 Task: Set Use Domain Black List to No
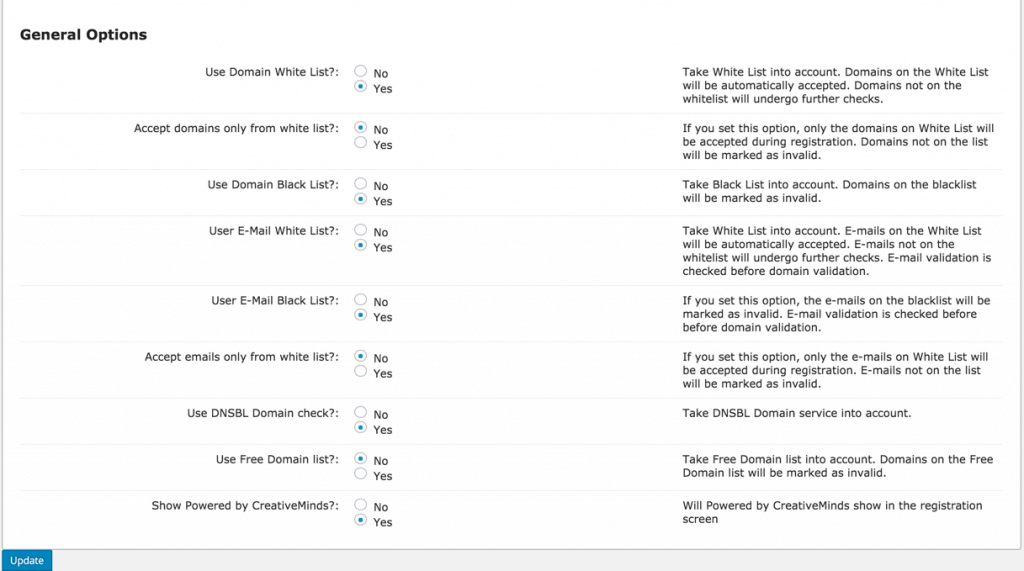(x=361, y=184)
